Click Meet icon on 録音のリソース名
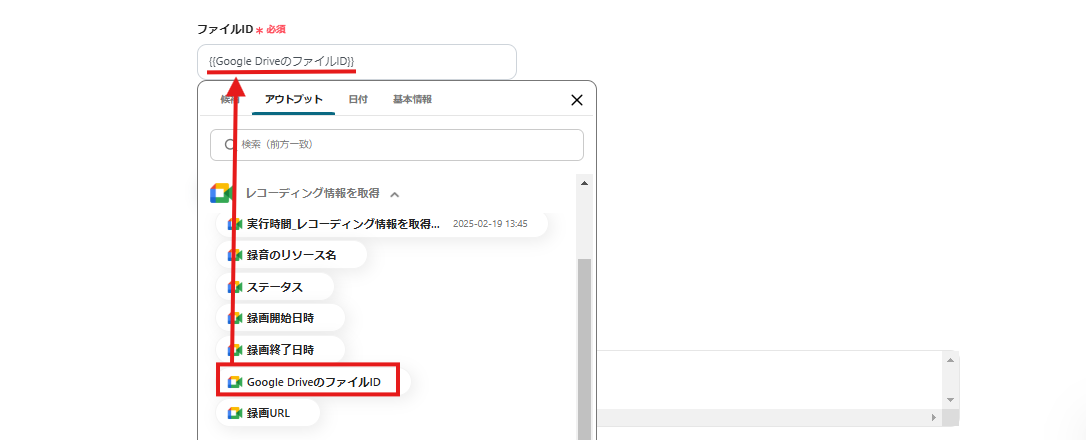Image resolution: width=1086 pixels, height=440 pixels. (x=235, y=255)
